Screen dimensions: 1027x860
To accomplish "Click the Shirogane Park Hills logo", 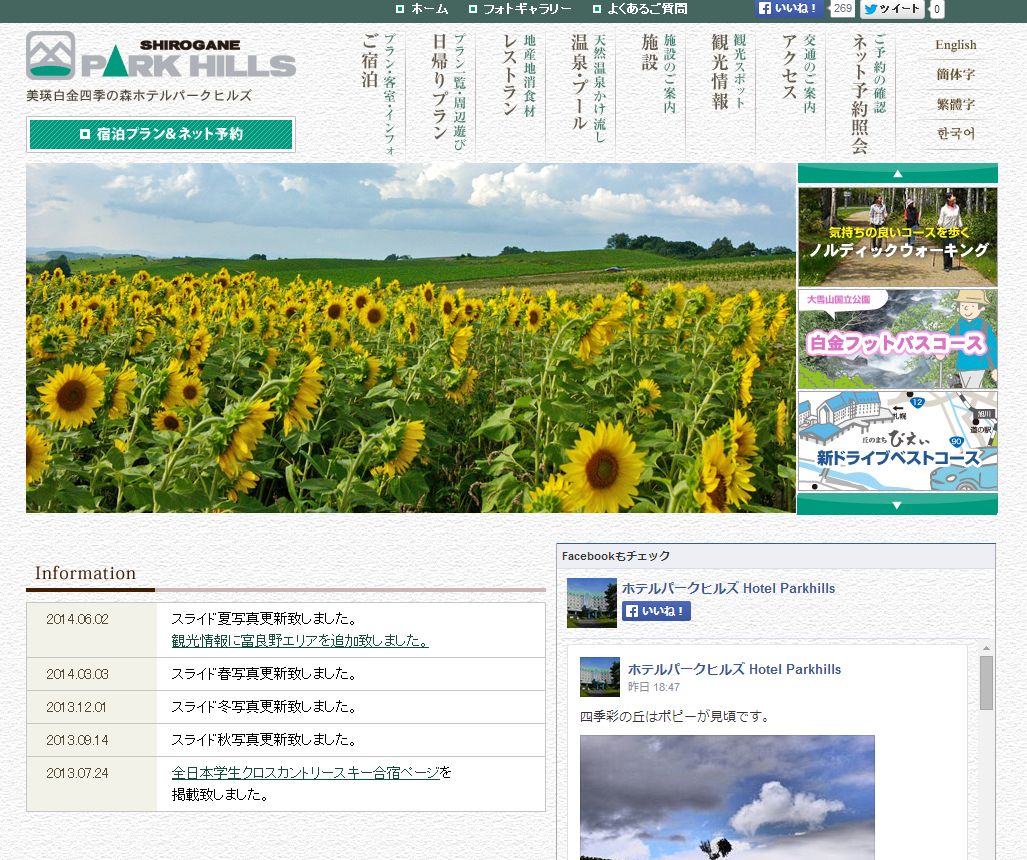I will [x=161, y=56].
